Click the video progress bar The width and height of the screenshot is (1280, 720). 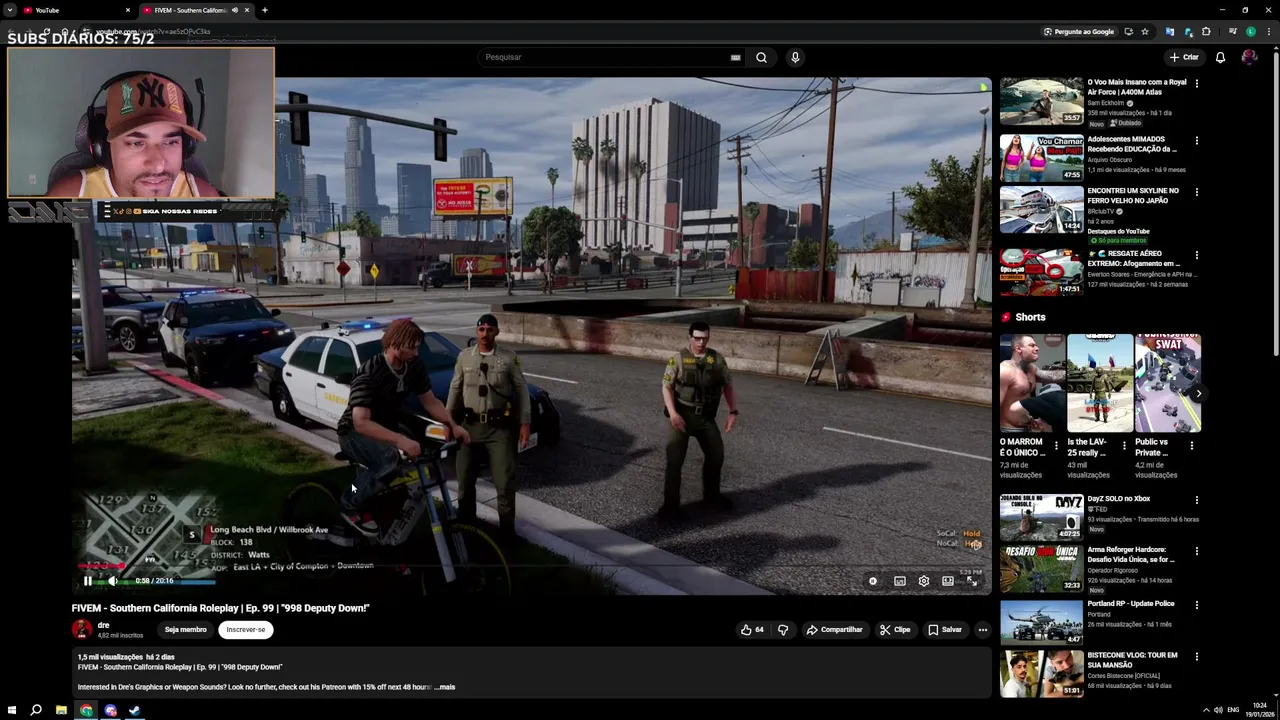[531, 567]
